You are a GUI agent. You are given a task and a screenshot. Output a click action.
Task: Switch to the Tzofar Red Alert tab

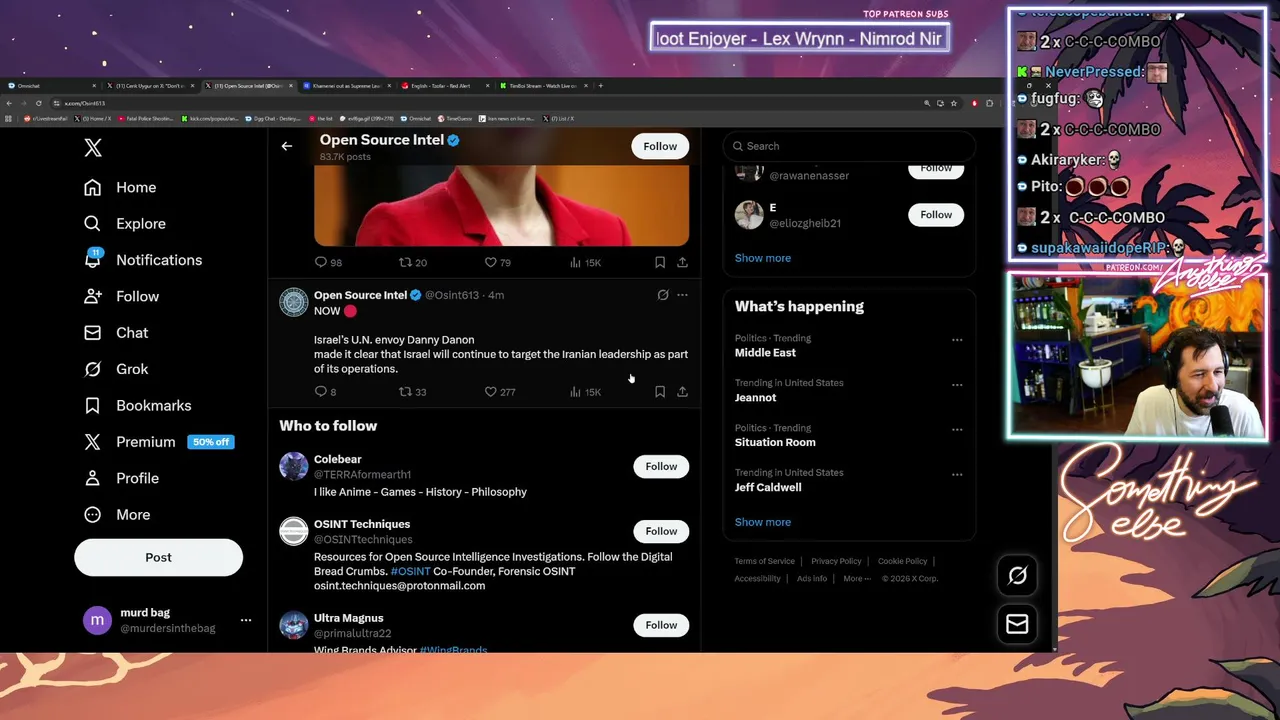445,86
